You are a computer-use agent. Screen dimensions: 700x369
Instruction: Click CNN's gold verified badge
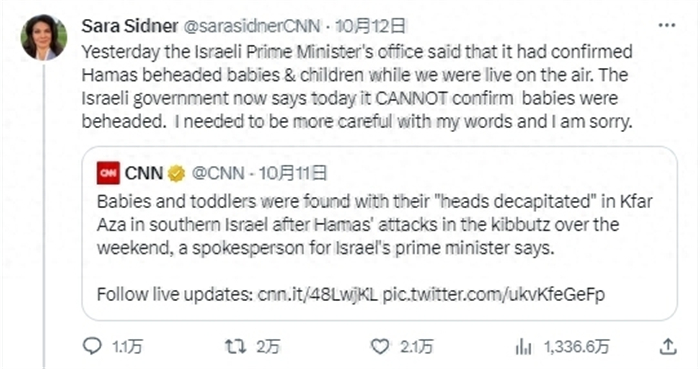(x=176, y=173)
